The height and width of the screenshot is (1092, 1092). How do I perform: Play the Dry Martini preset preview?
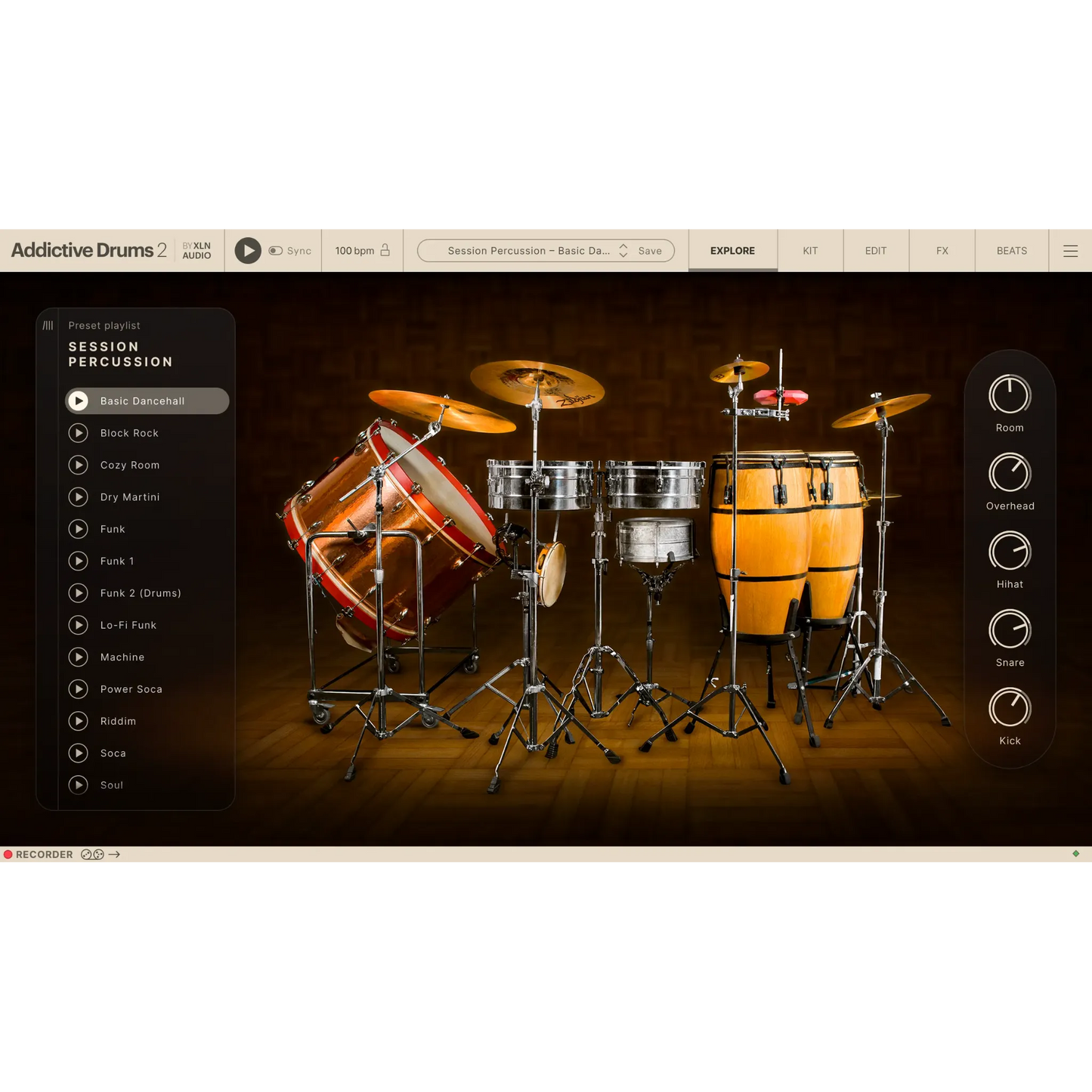pos(79,497)
